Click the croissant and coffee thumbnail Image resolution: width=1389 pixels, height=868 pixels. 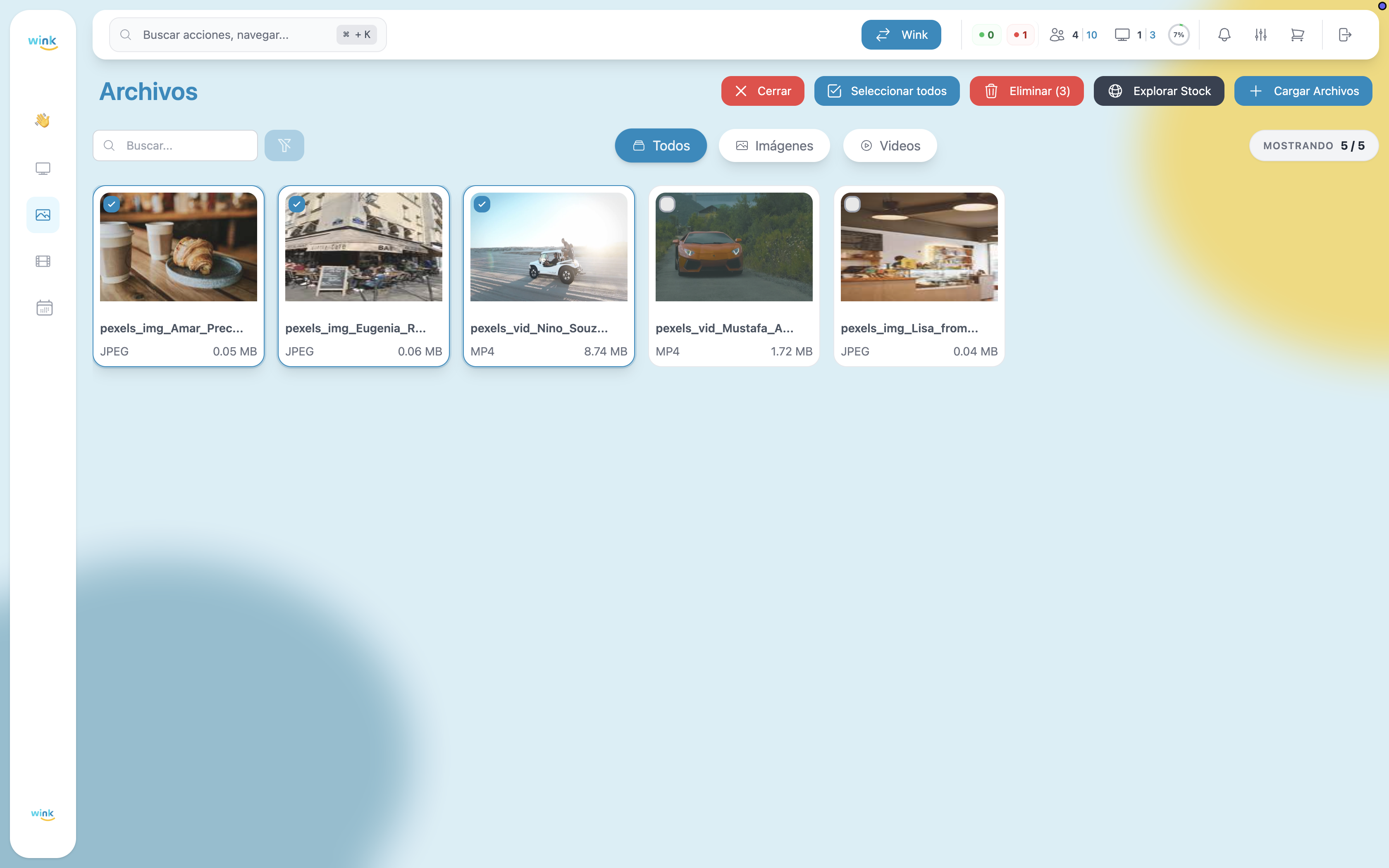(x=179, y=247)
